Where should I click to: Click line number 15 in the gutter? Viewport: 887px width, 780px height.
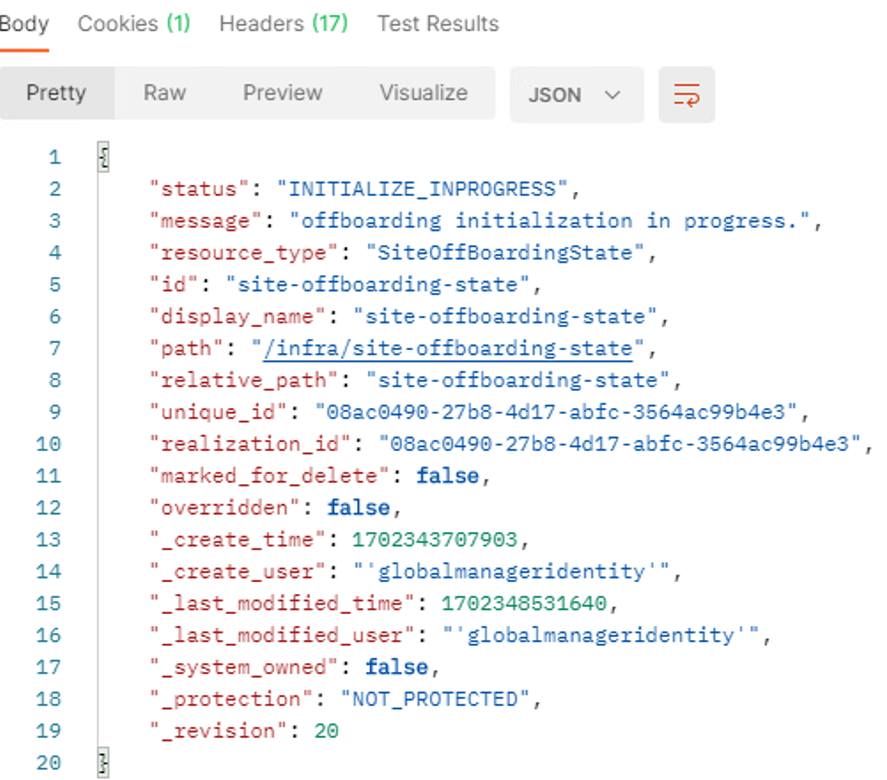coord(49,604)
